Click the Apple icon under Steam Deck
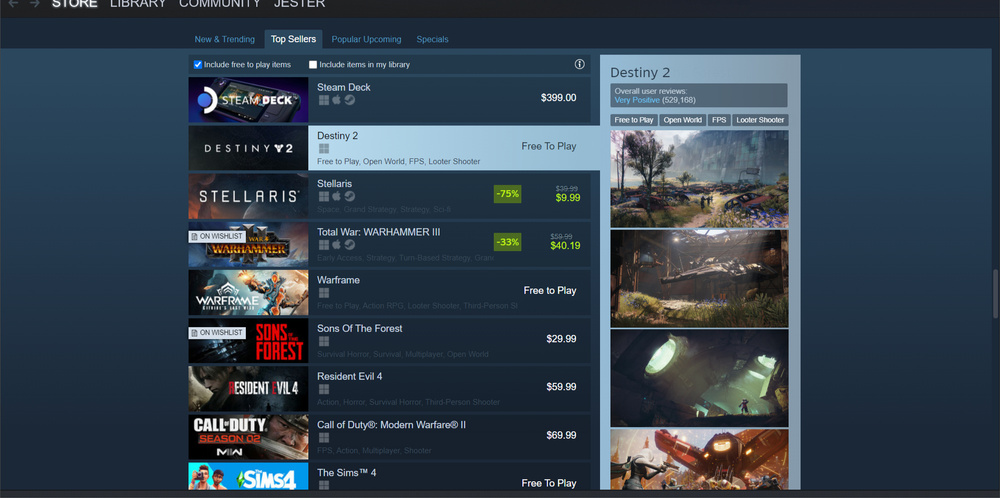This screenshot has height=498, width=1000. point(337,100)
